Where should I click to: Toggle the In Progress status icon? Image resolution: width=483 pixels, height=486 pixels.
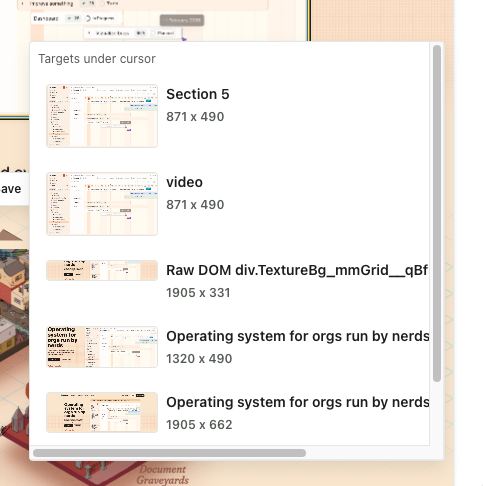(88, 18)
